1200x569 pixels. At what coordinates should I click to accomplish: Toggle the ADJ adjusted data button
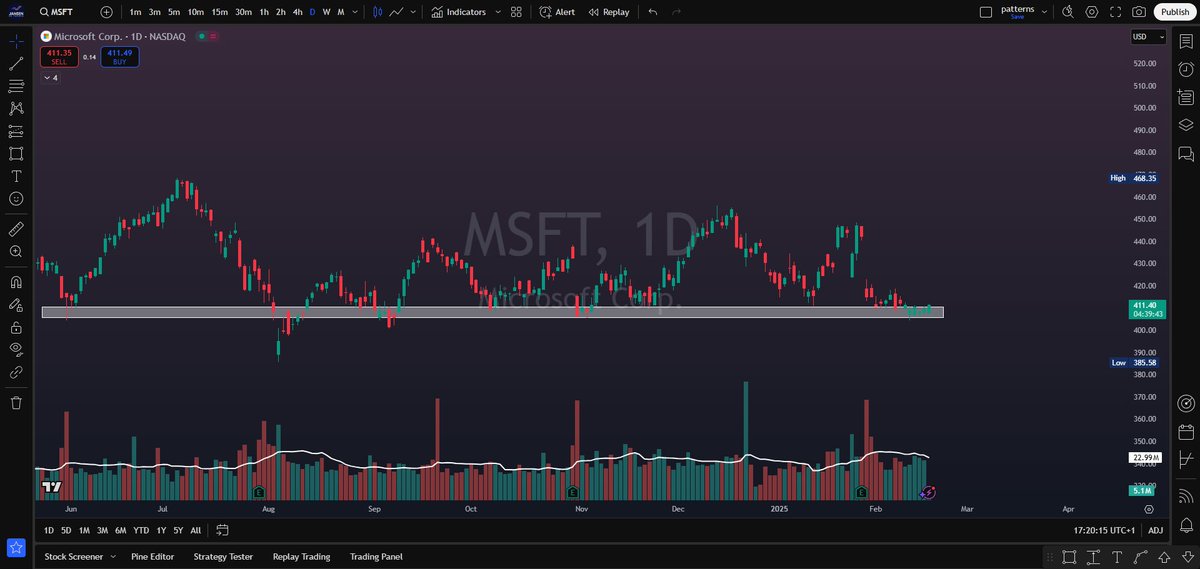point(1155,530)
